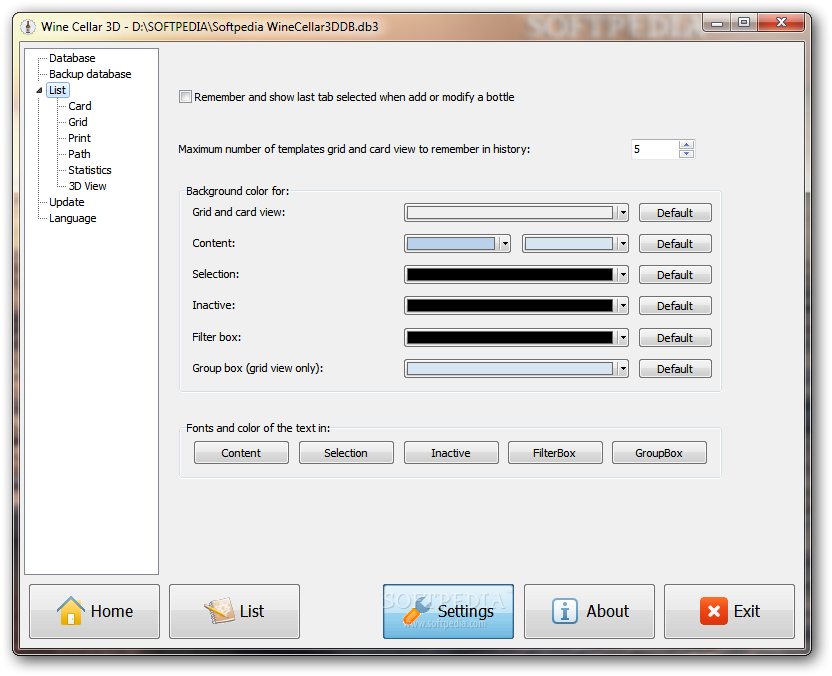This screenshot has width=832, height=676.
Task: Click the second Content color swatch
Action: (568, 244)
